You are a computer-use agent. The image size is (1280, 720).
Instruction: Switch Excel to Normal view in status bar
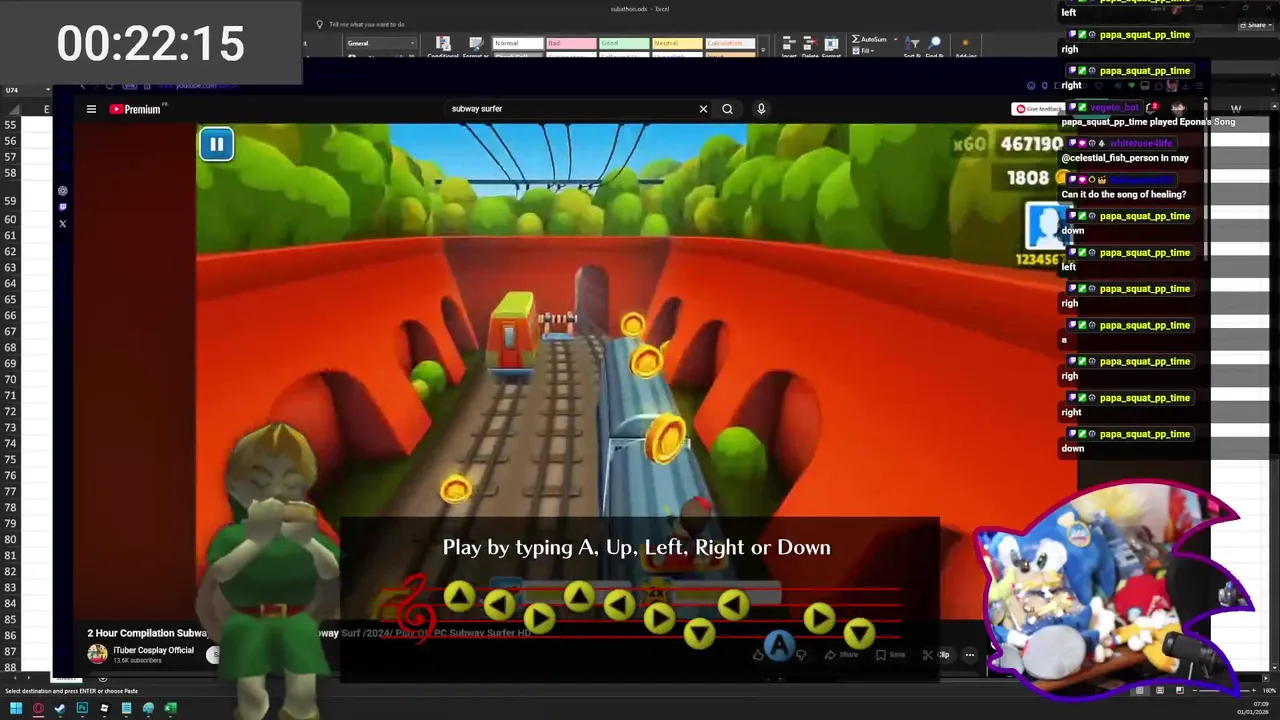1139,690
